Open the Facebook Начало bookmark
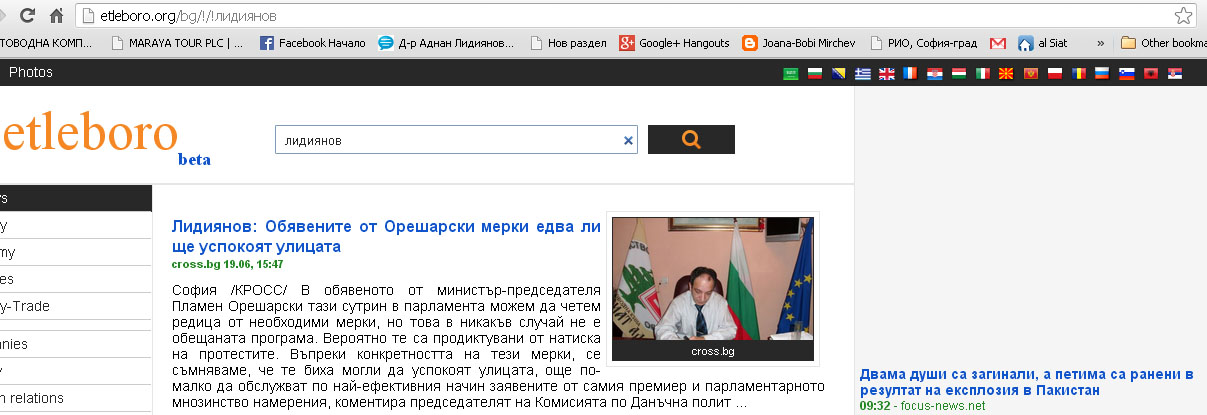 [x=314, y=43]
